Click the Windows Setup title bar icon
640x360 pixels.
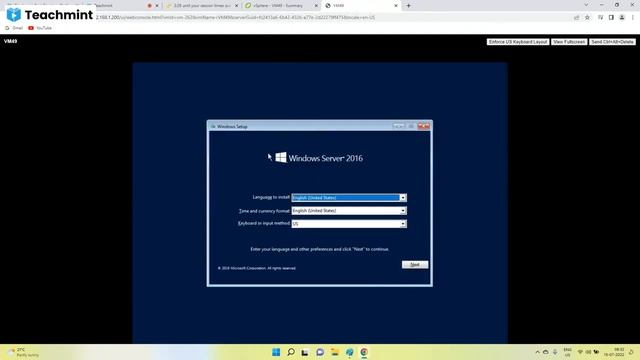click(213, 127)
